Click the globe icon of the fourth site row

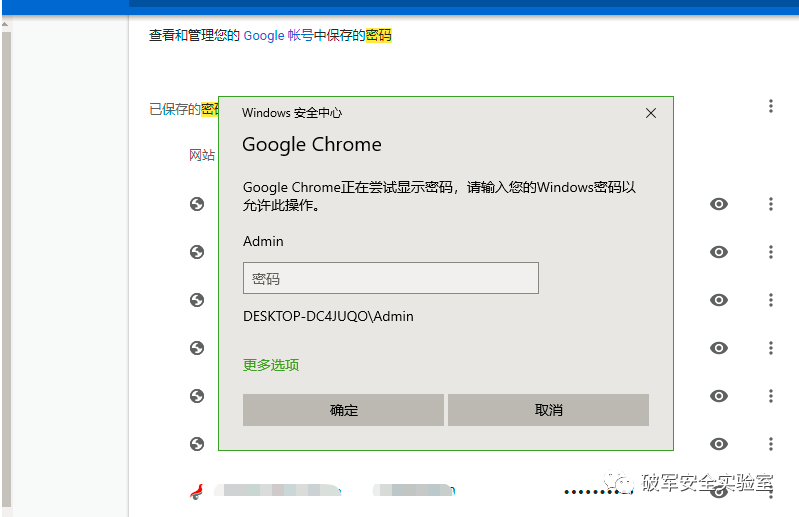[x=197, y=348]
